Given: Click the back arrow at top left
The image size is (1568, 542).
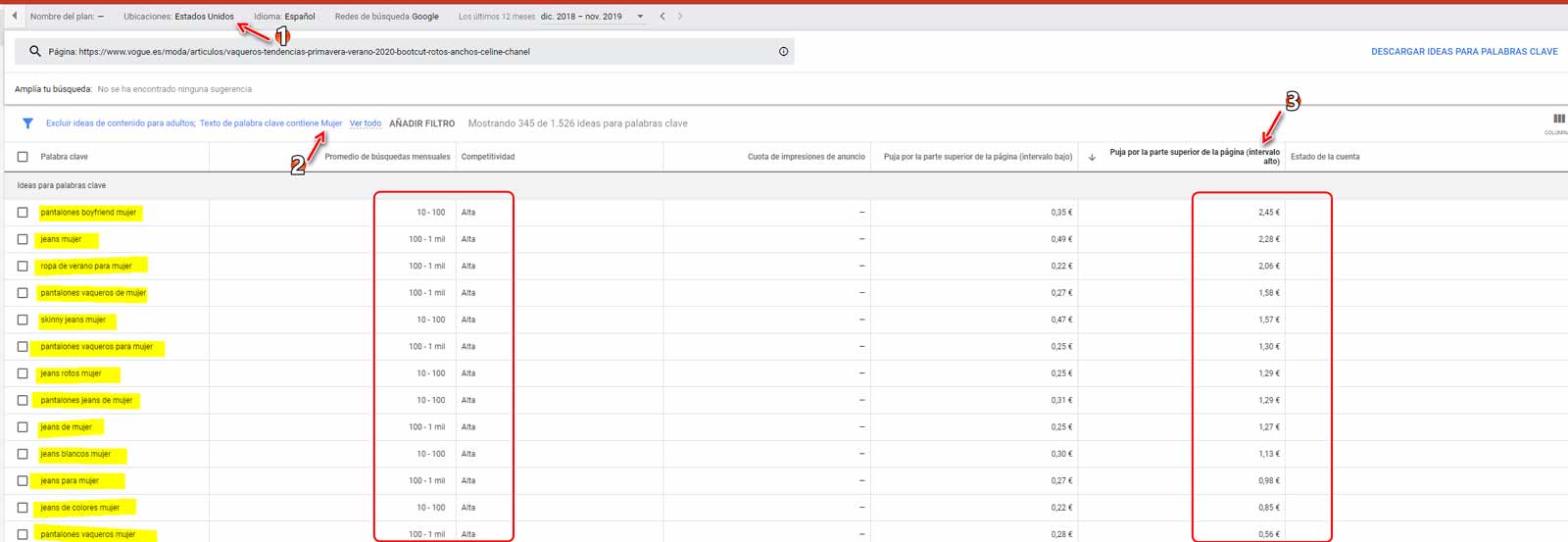Looking at the screenshot, I should pyautogui.click(x=14, y=16).
